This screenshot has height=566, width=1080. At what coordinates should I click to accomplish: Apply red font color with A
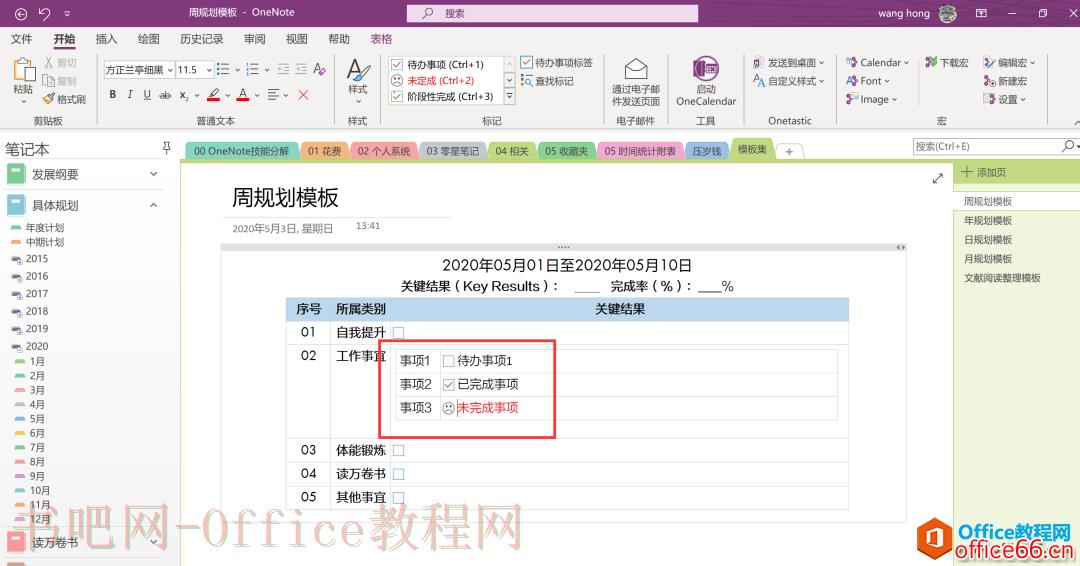(243, 95)
